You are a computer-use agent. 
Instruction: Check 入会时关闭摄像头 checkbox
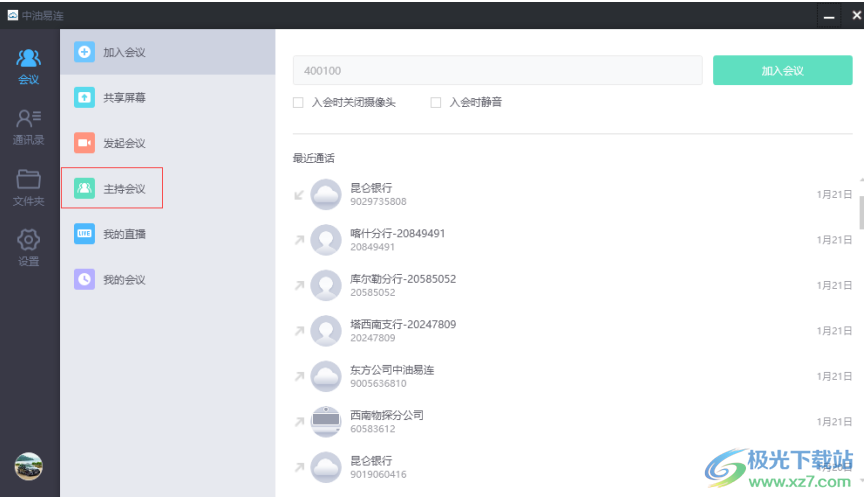[x=298, y=102]
